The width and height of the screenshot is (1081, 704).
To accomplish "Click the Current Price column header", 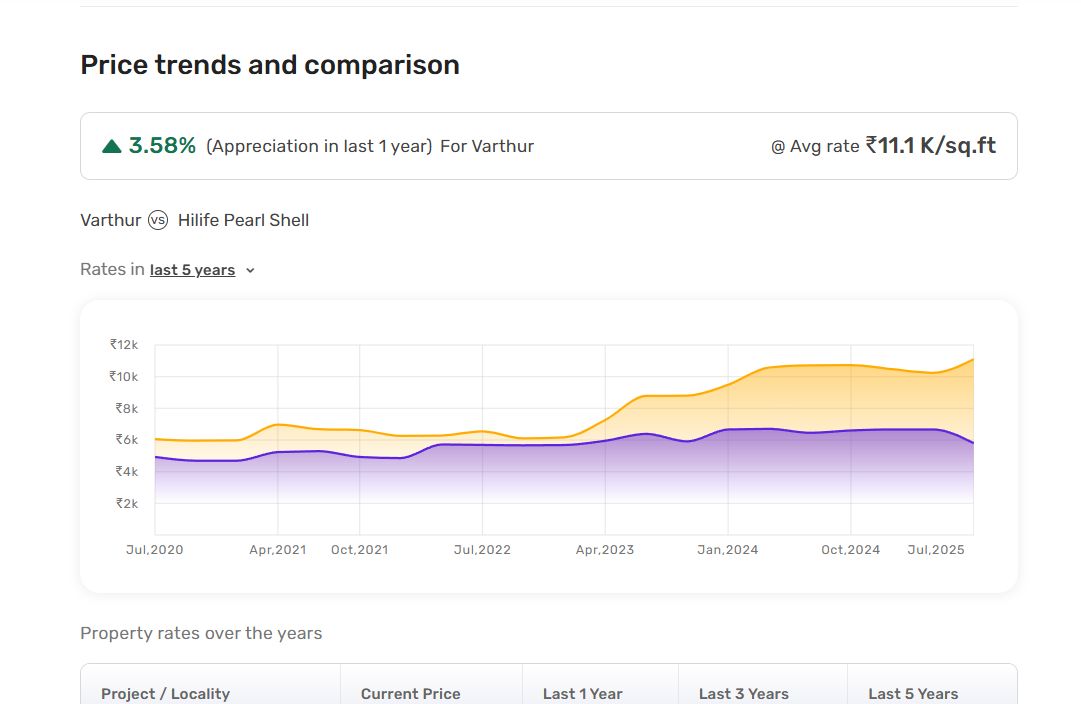I will point(410,694).
